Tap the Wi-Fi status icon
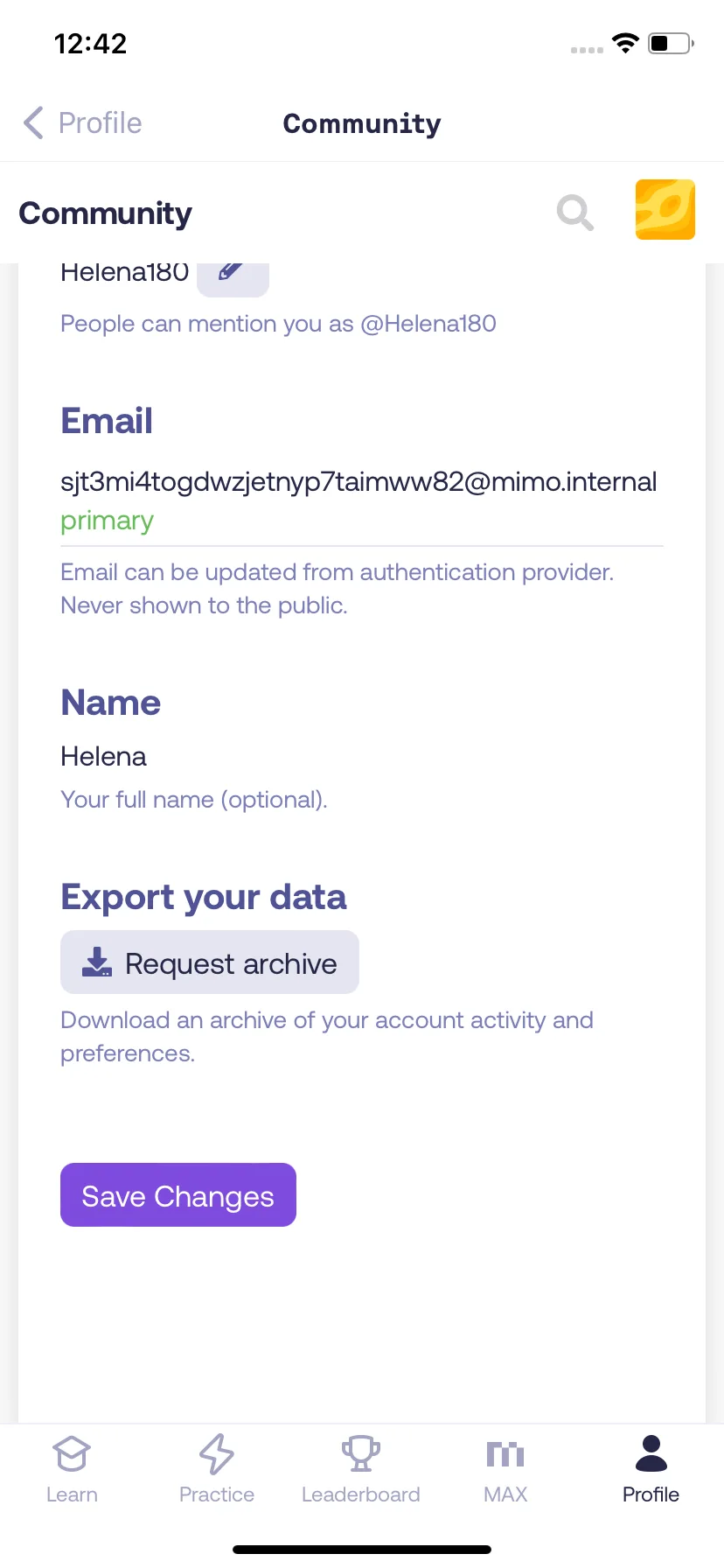The width and height of the screenshot is (724, 1568). coord(626,43)
